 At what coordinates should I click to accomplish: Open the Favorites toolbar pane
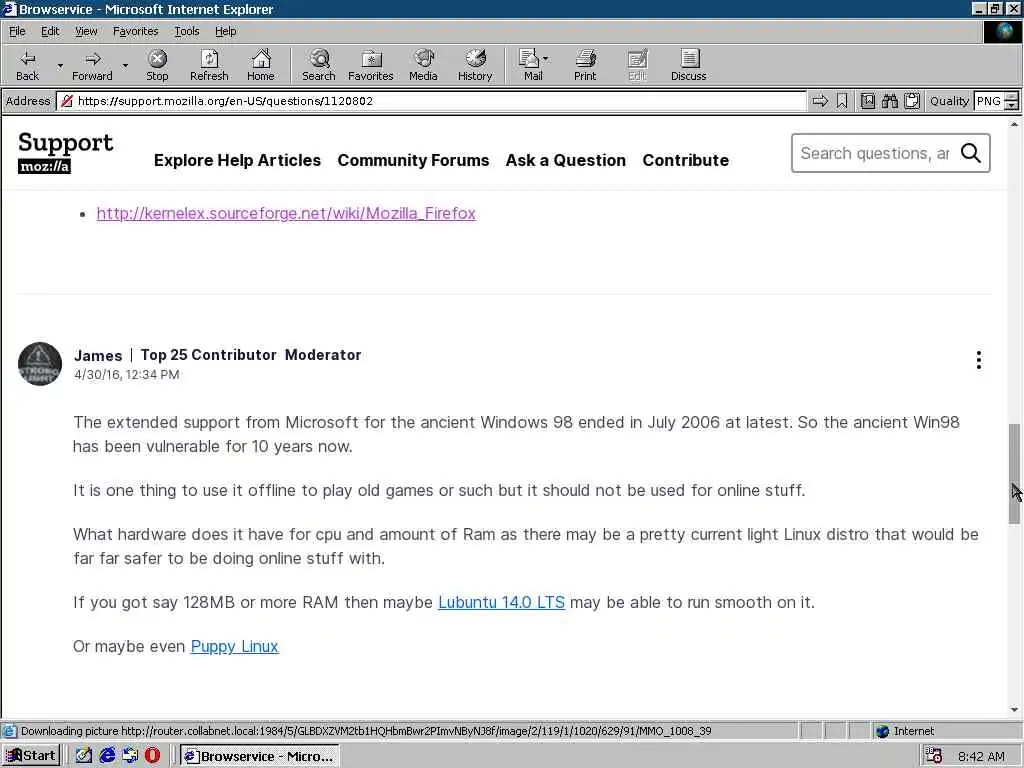coord(371,65)
